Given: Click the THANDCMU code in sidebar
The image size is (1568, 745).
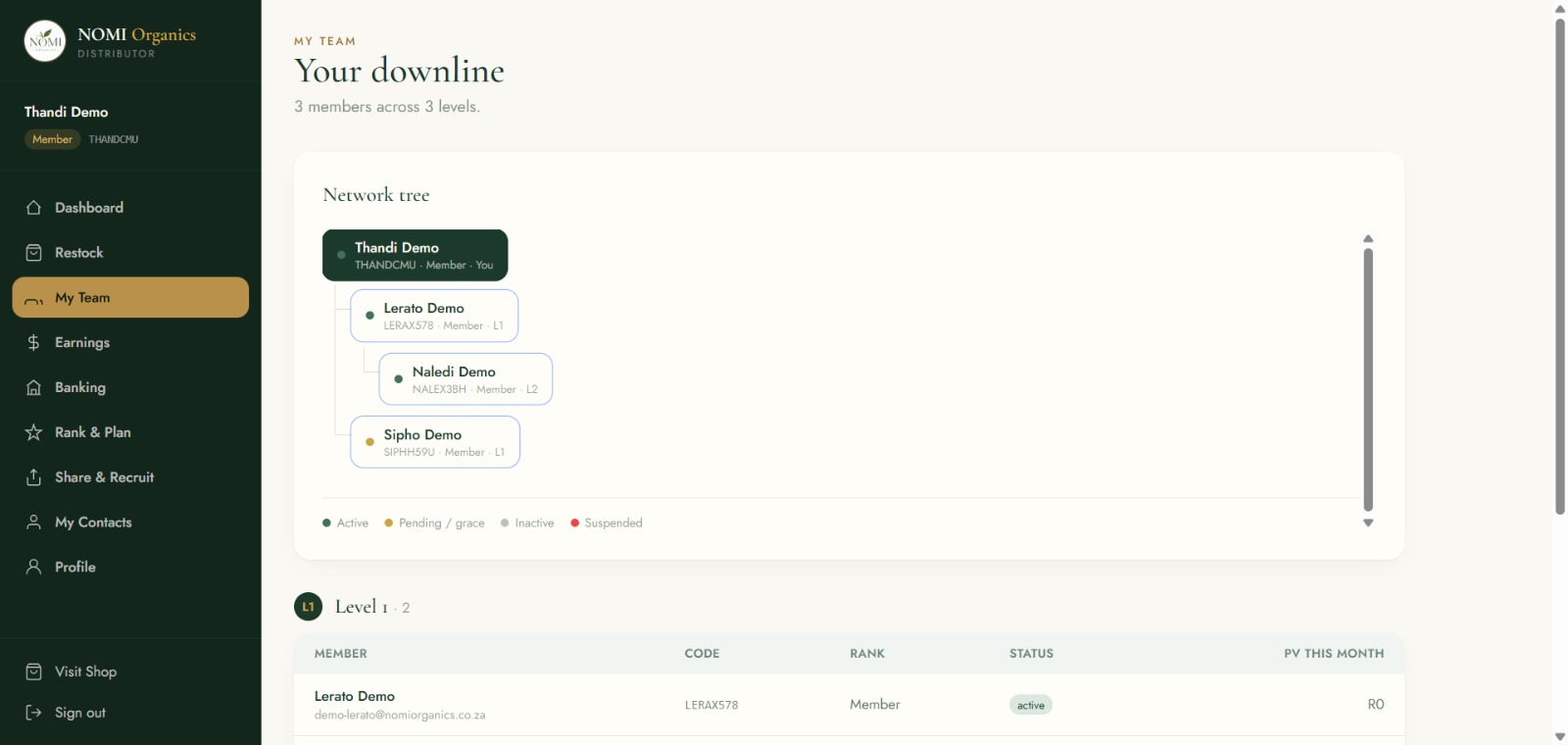Looking at the screenshot, I should tap(114, 139).
